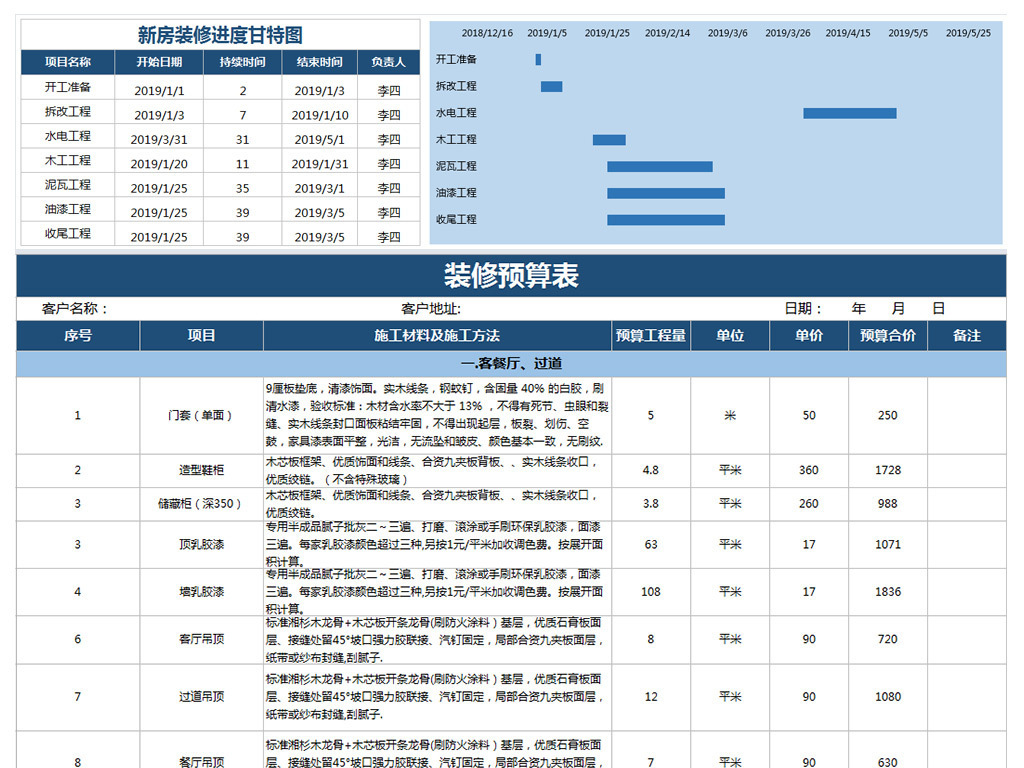Image resolution: width=1024 pixels, height=768 pixels.
Task: Click the 负责人 header cell
Action: pyautogui.click(x=388, y=62)
